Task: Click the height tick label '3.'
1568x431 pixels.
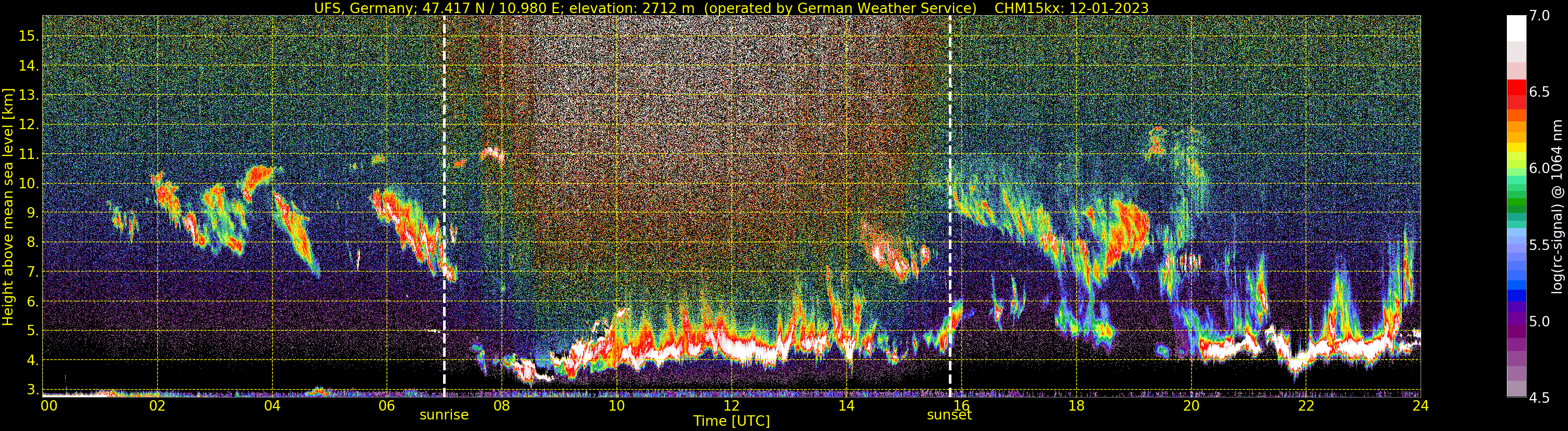Action: click(33, 390)
